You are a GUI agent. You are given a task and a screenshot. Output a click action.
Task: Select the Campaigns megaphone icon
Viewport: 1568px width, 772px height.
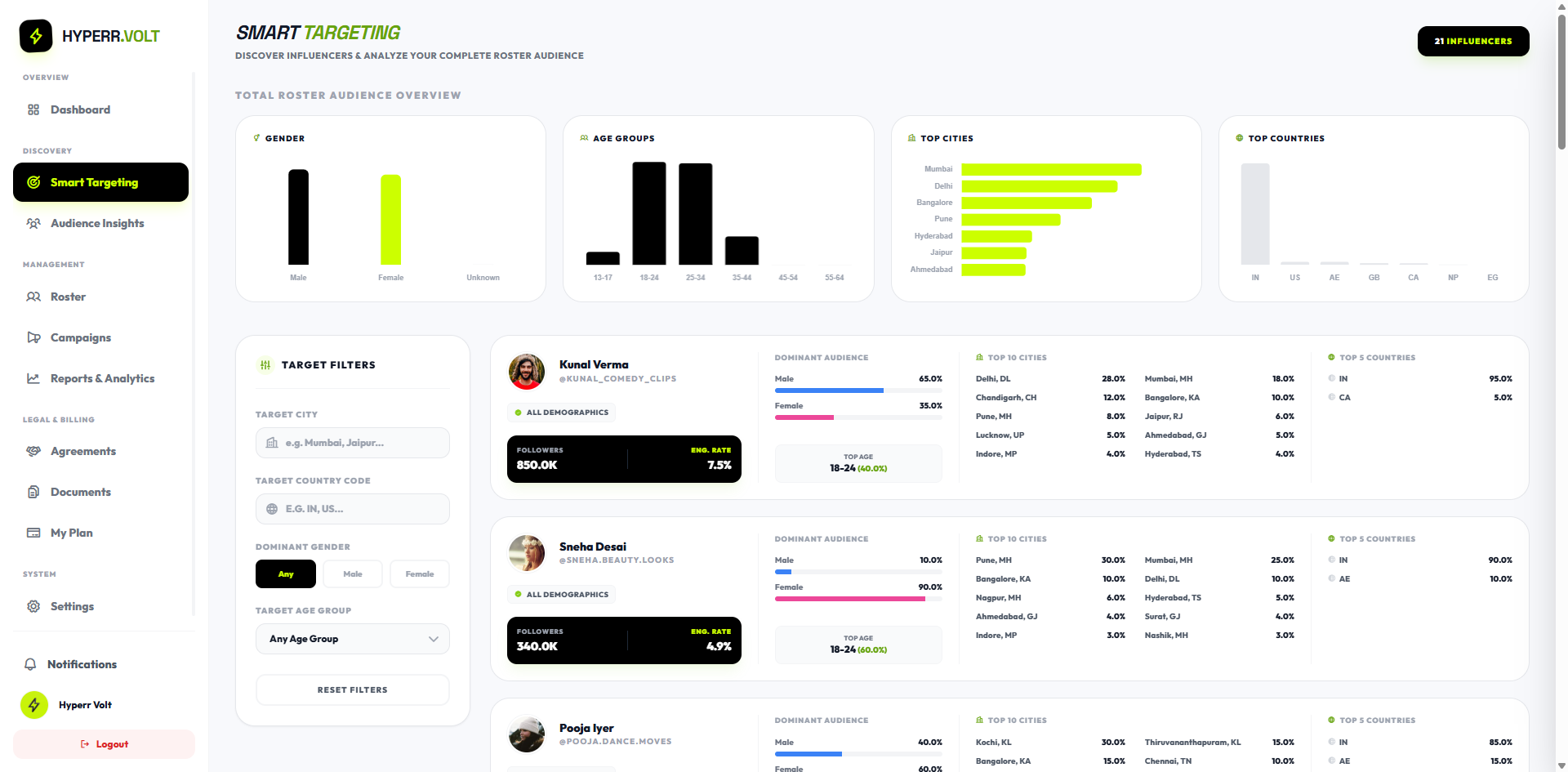pos(33,337)
